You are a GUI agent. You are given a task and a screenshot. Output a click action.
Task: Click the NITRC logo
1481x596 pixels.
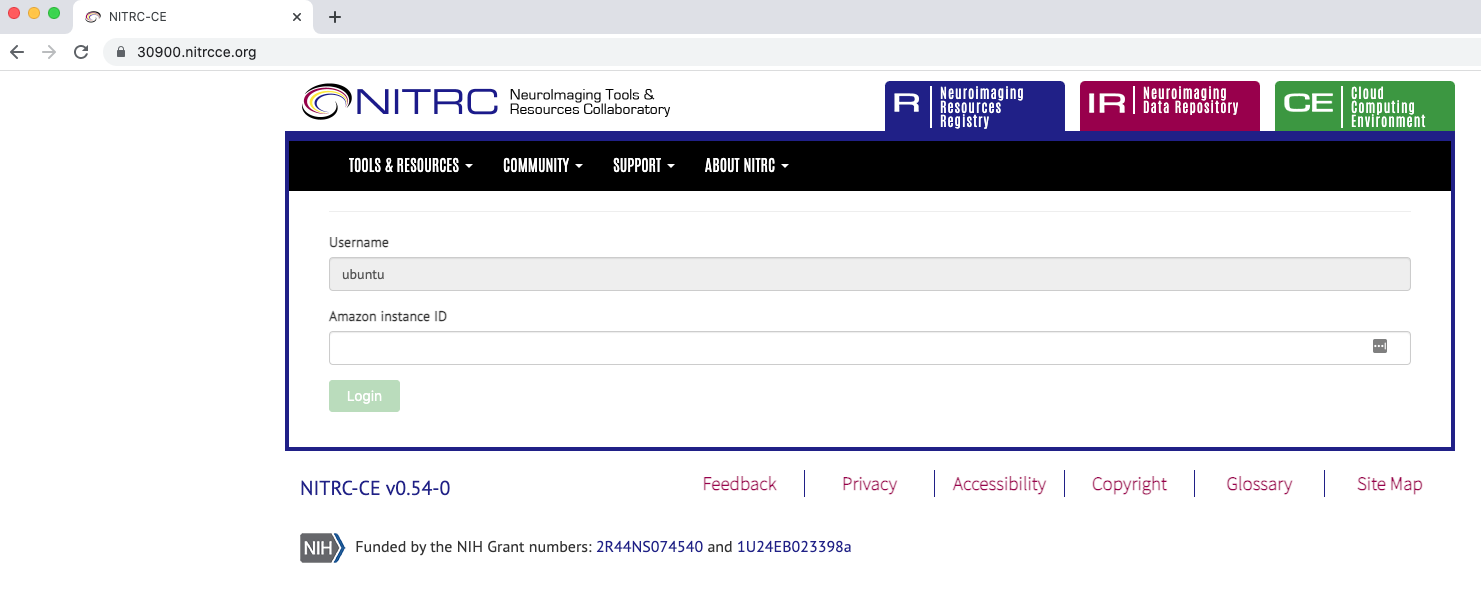pyautogui.click(x=486, y=102)
